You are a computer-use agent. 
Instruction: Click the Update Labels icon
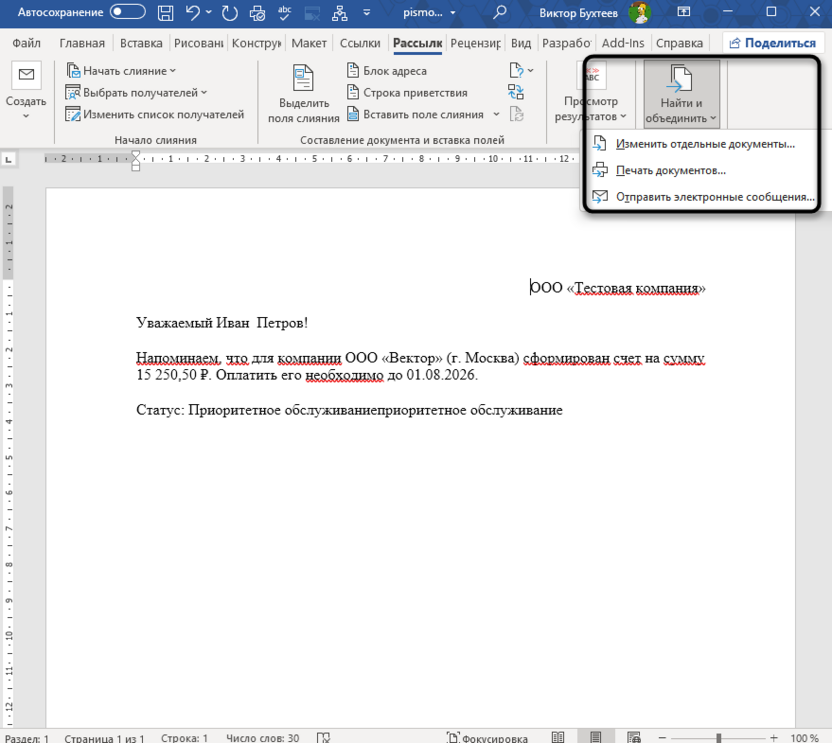pyautogui.click(x=516, y=114)
